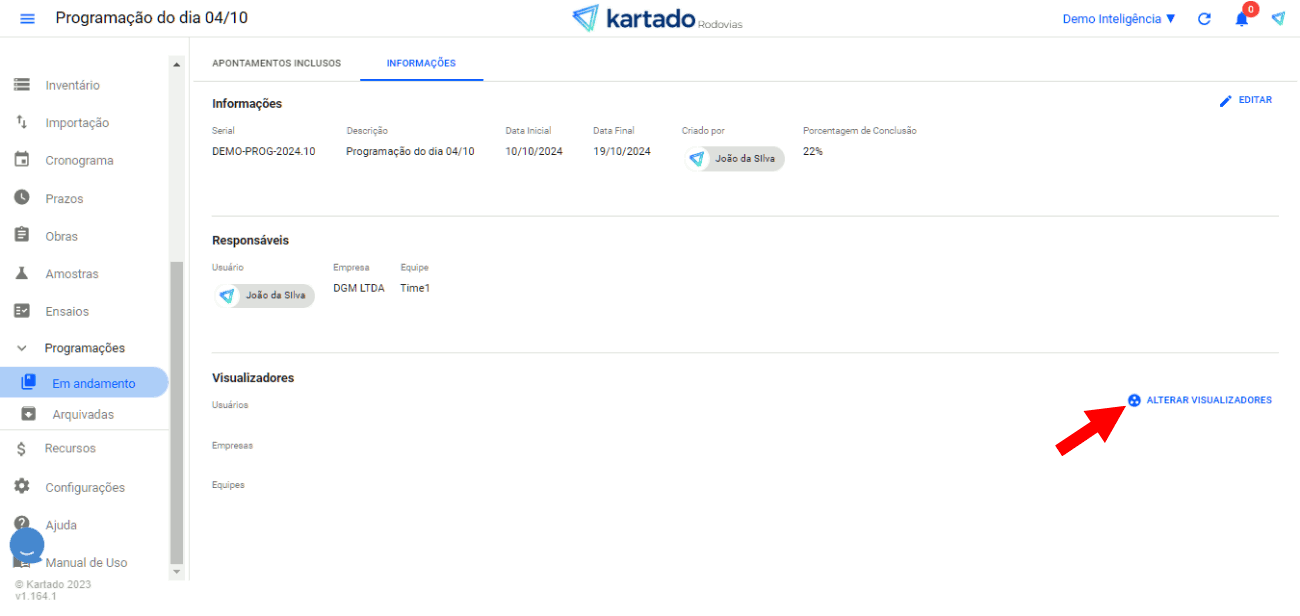Click the Configurações gear icon

(x=21, y=486)
